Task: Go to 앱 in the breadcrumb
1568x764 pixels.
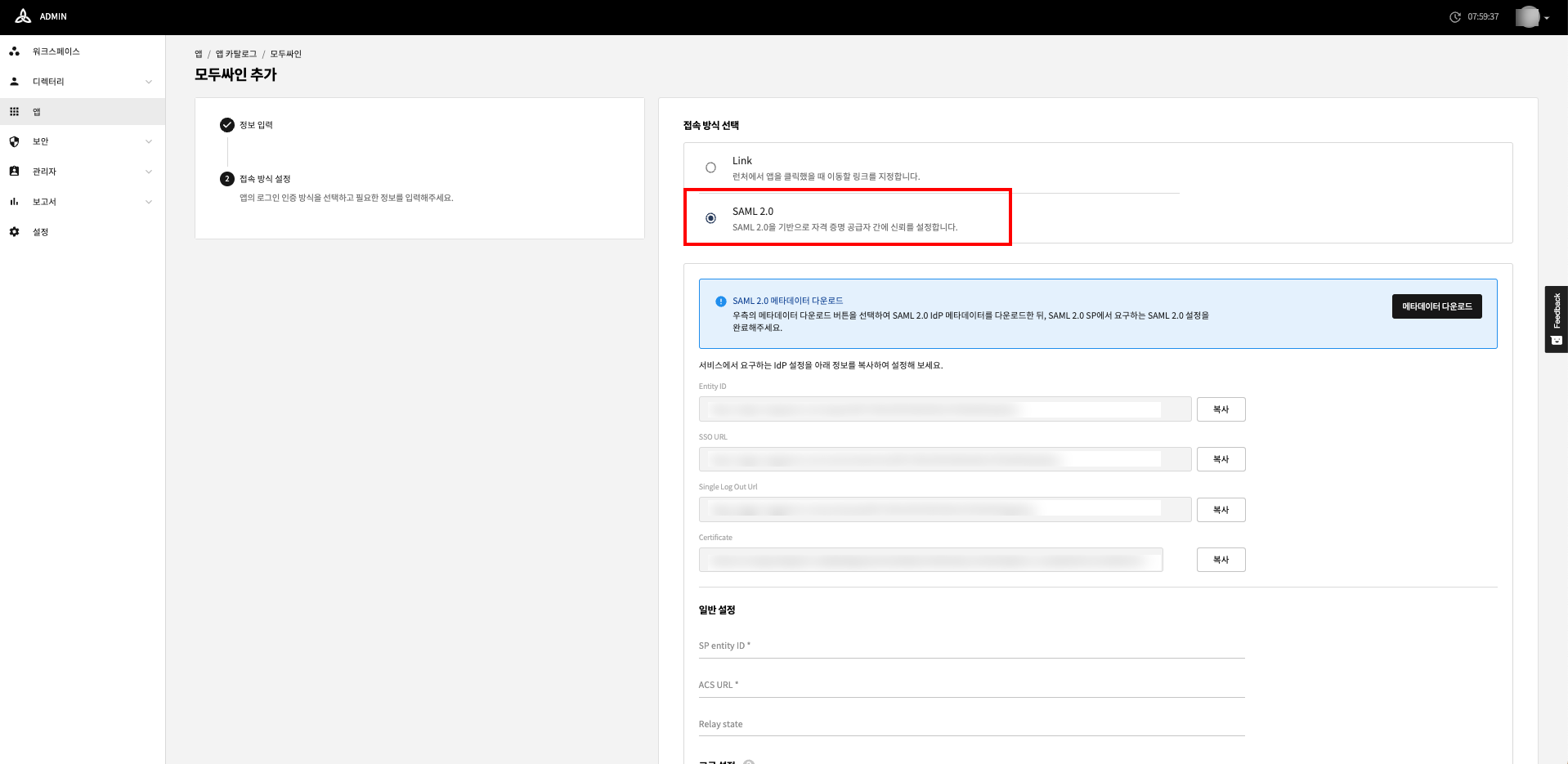Action: coord(199,54)
